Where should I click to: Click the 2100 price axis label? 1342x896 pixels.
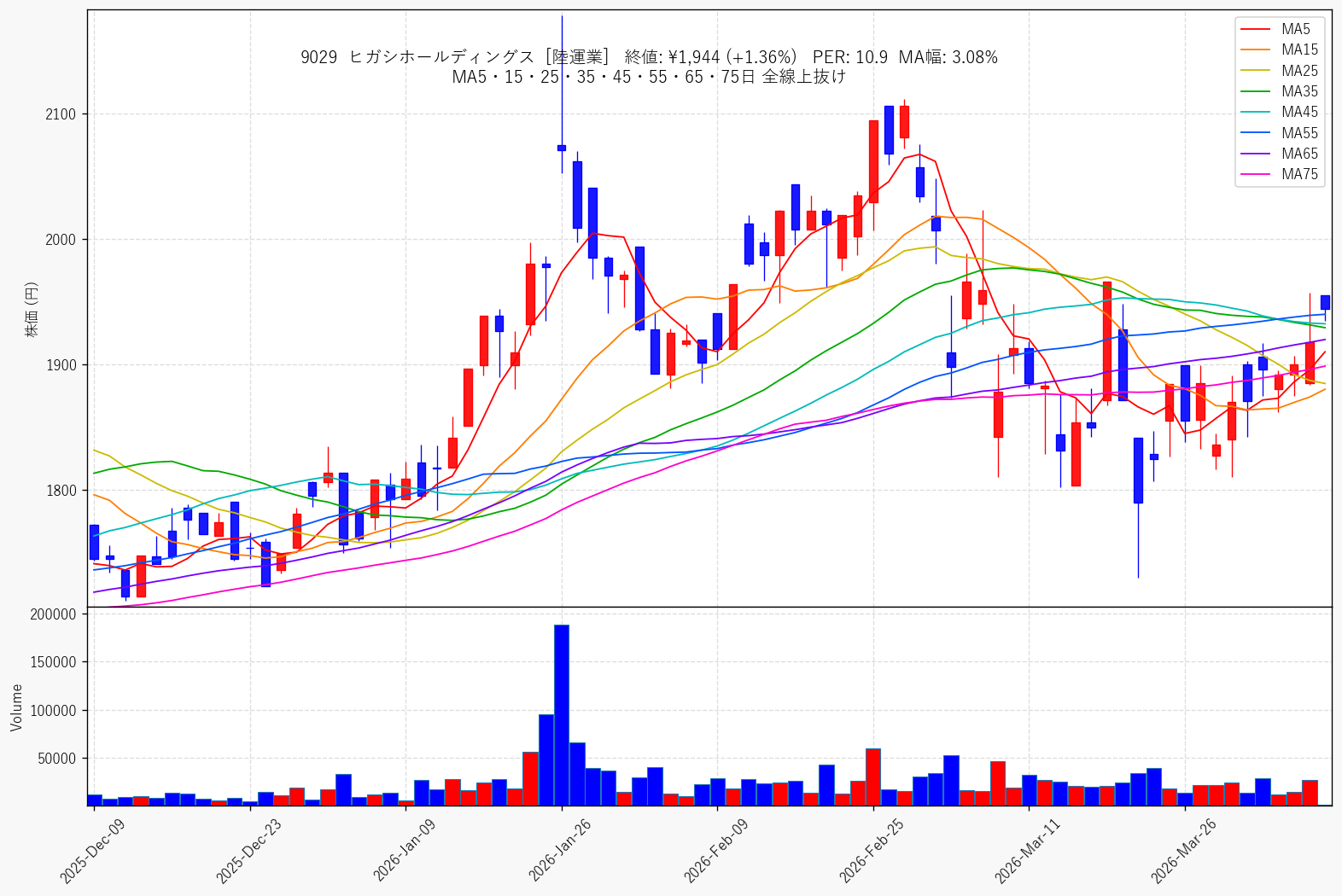pos(61,114)
